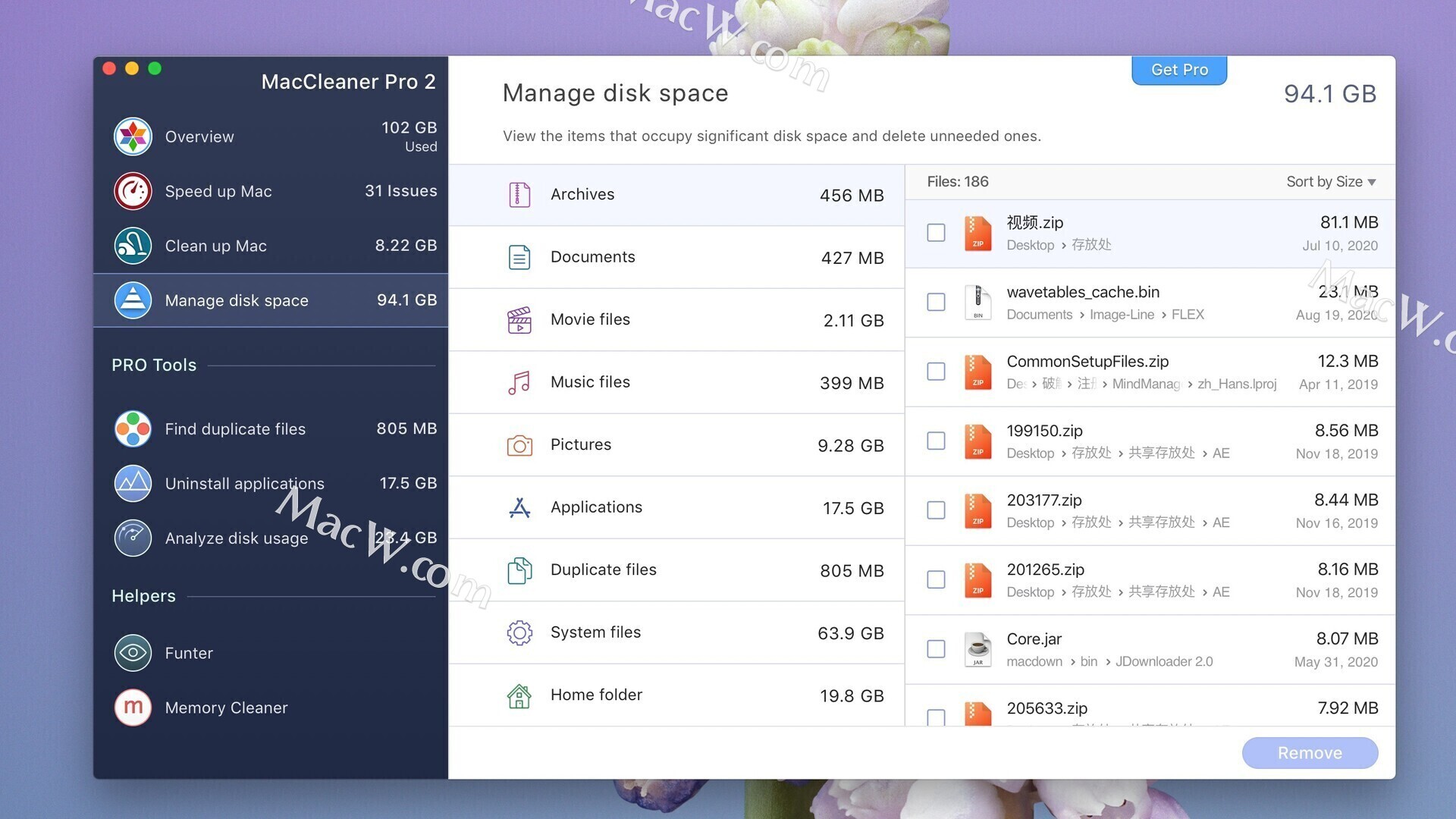This screenshot has width=1456, height=819.
Task: Check the box for Core.jar
Action: [936, 649]
